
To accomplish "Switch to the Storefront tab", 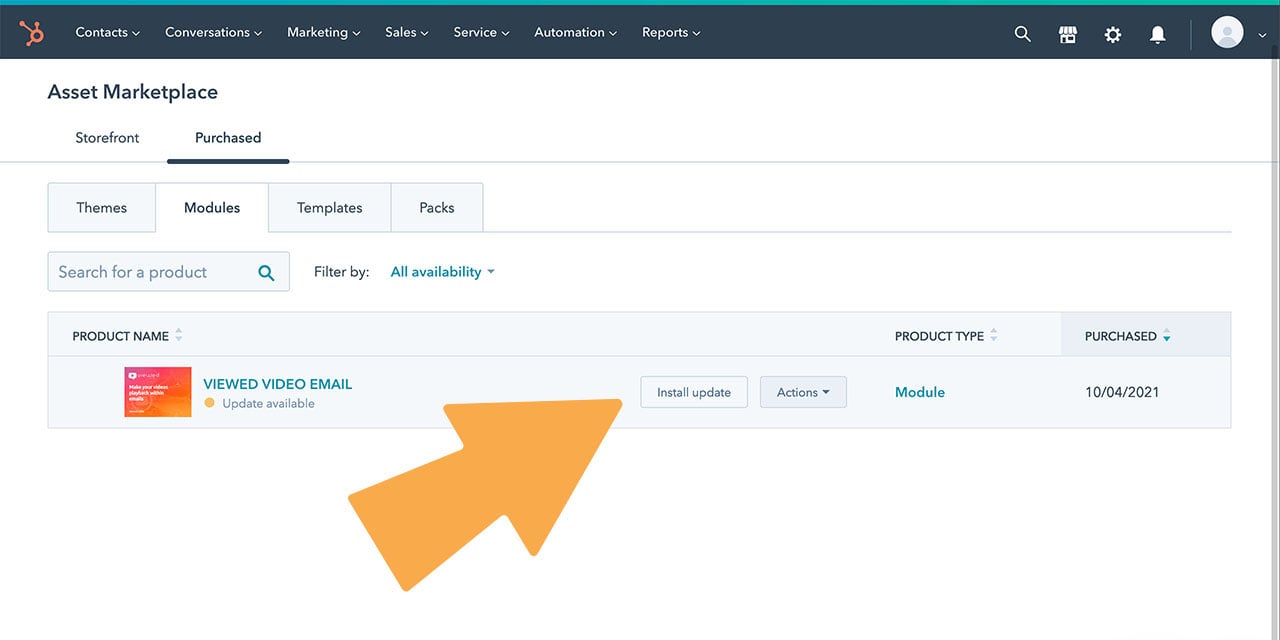I will pos(107,138).
